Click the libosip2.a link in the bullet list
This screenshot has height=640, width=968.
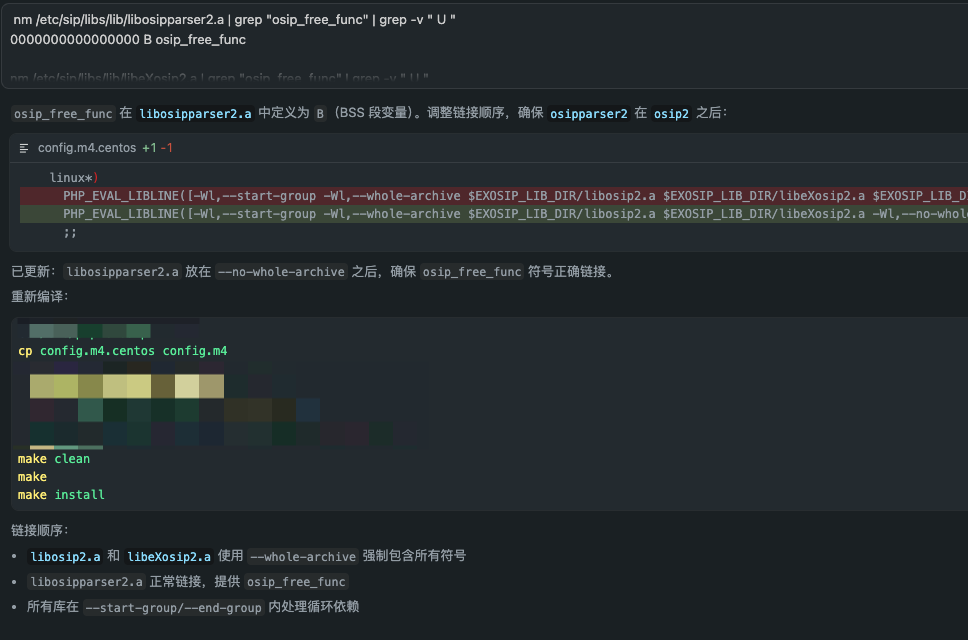pos(65,556)
